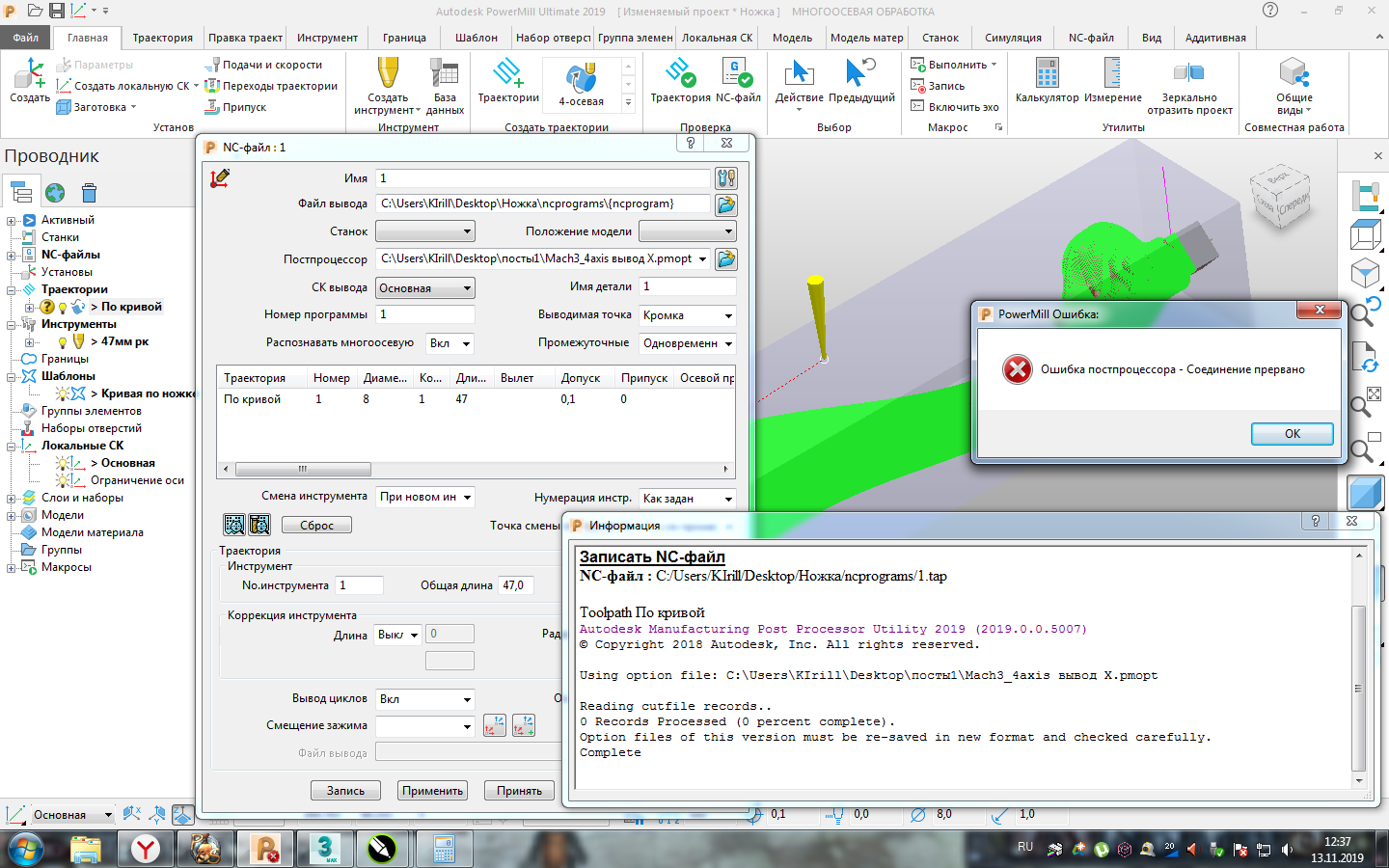This screenshot has height=868, width=1389.
Task: Open the Калькулятор utility
Action: click(x=1047, y=80)
